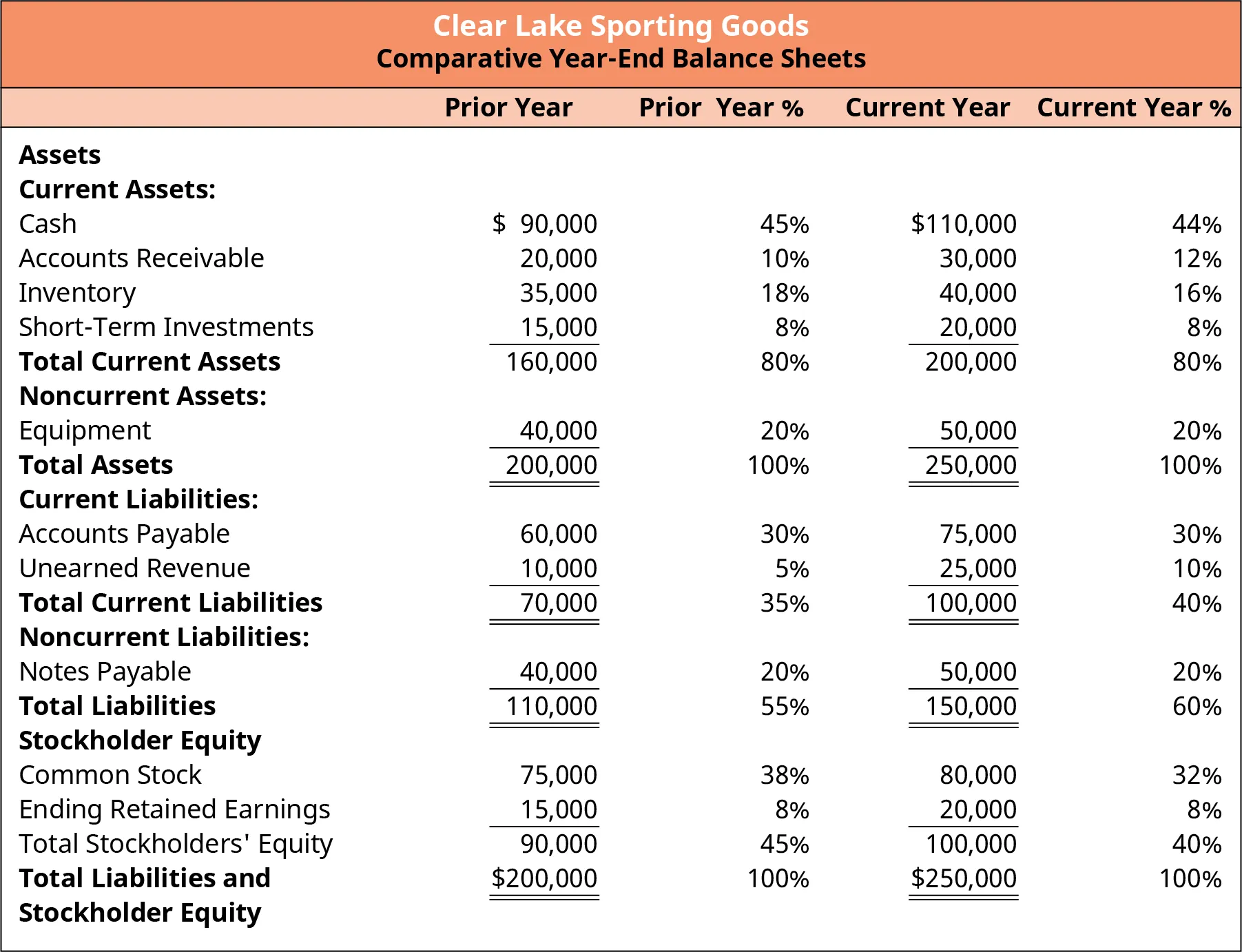Select the Short-Term Investments row label
1242x952 pixels.
[x=166, y=328]
